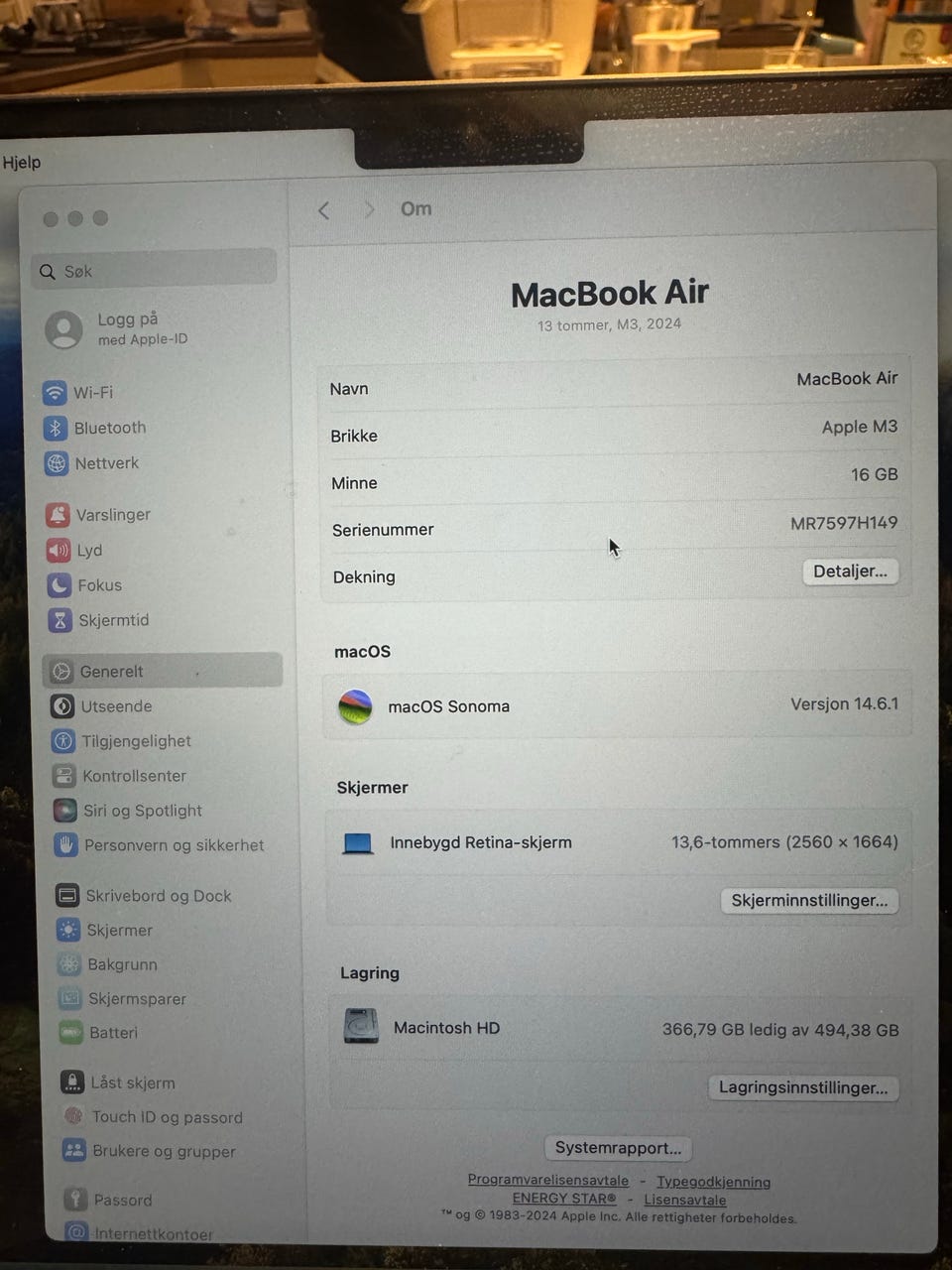Open the Låst skjerm lock icon
The image size is (952, 1270).
[x=72, y=1082]
